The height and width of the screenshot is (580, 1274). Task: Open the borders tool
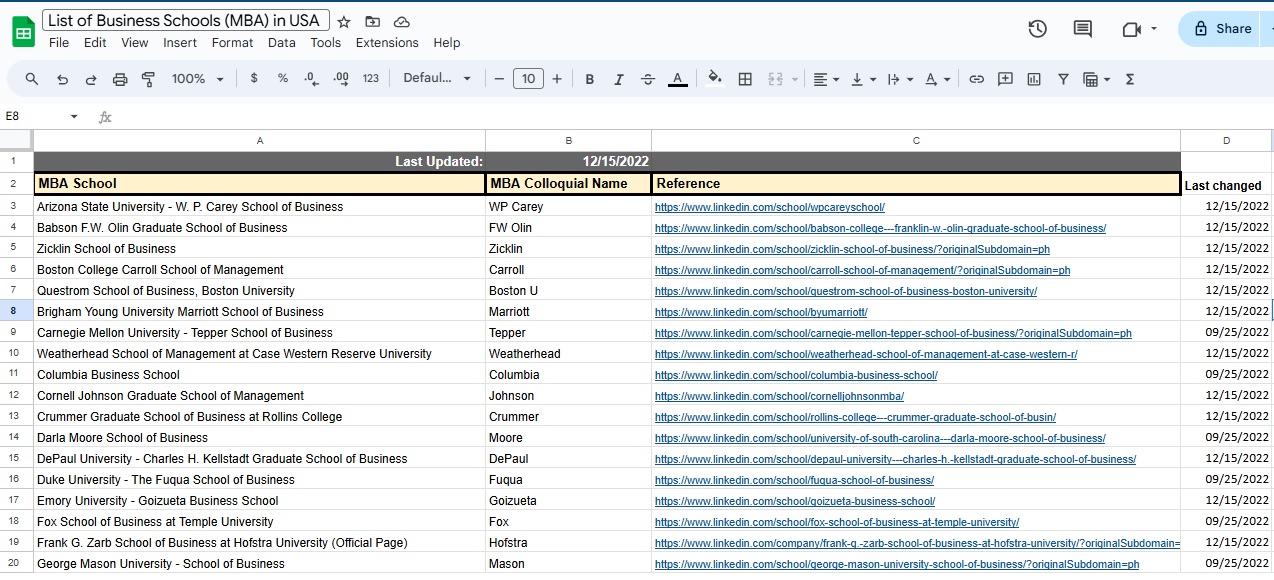click(745, 79)
